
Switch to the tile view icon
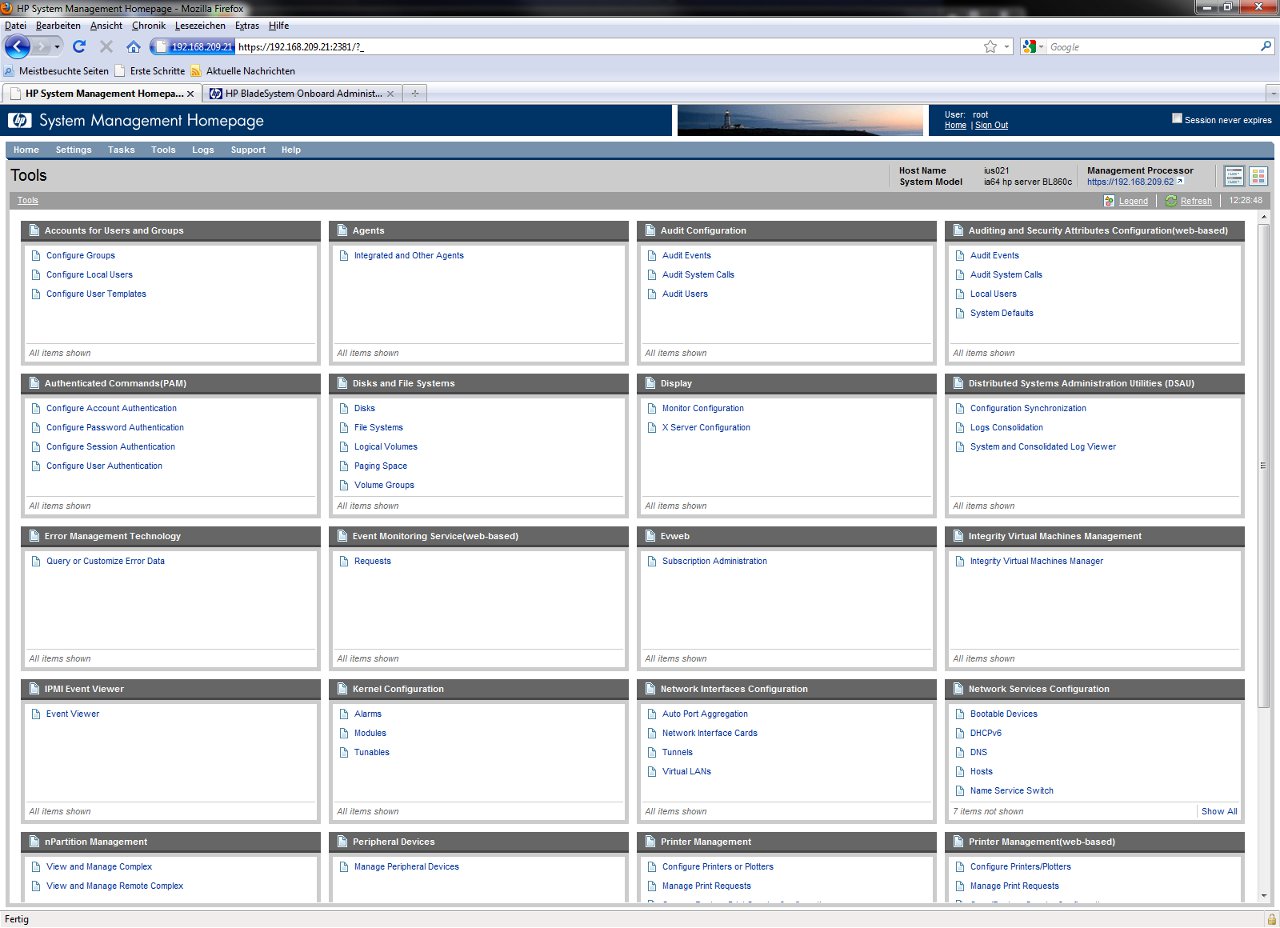coord(1258,176)
